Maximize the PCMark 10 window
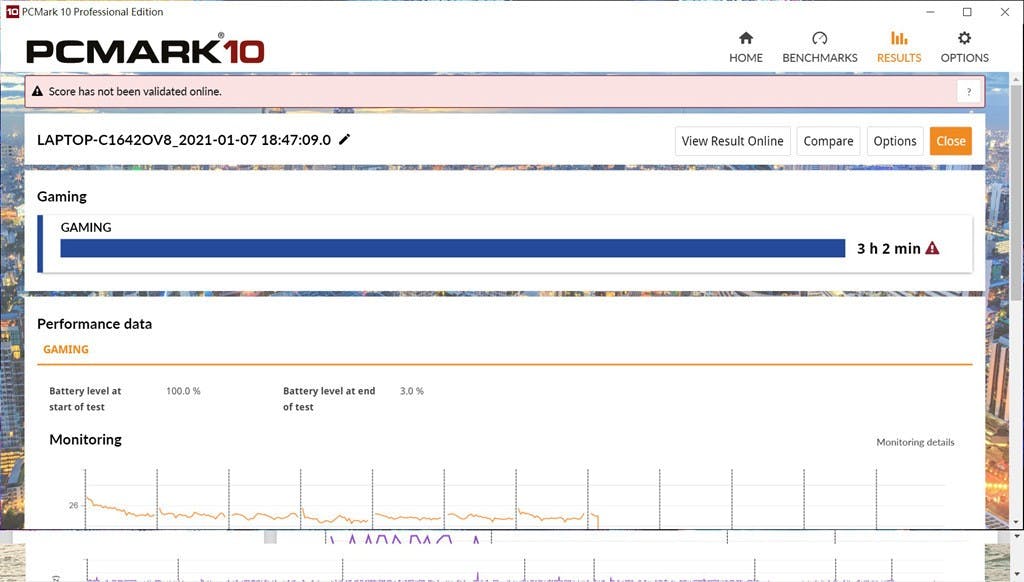This screenshot has width=1024, height=582. tap(967, 12)
